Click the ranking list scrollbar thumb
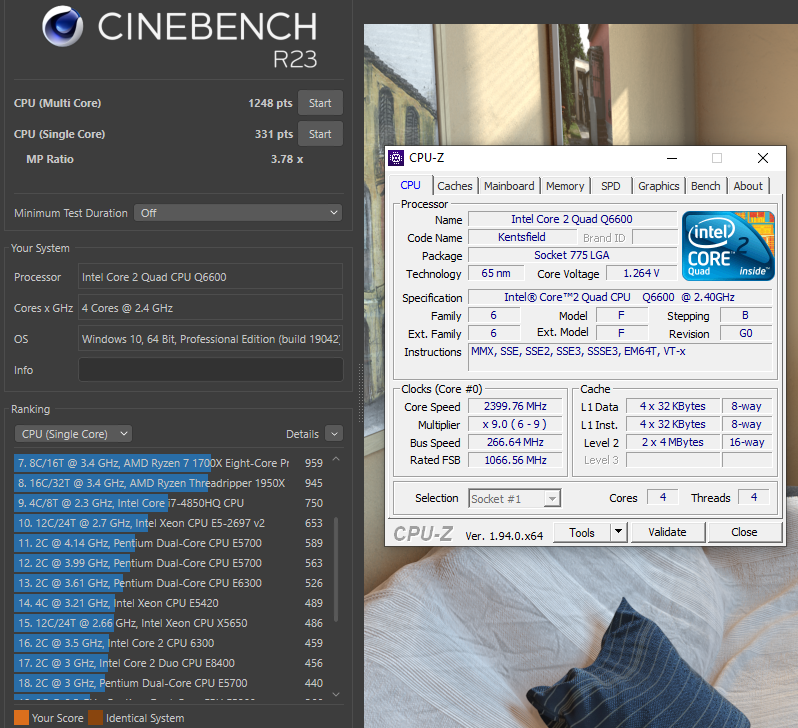Image resolution: width=798 pixels, height=728 pixels. pyautogui.click(x=336, y=569)
